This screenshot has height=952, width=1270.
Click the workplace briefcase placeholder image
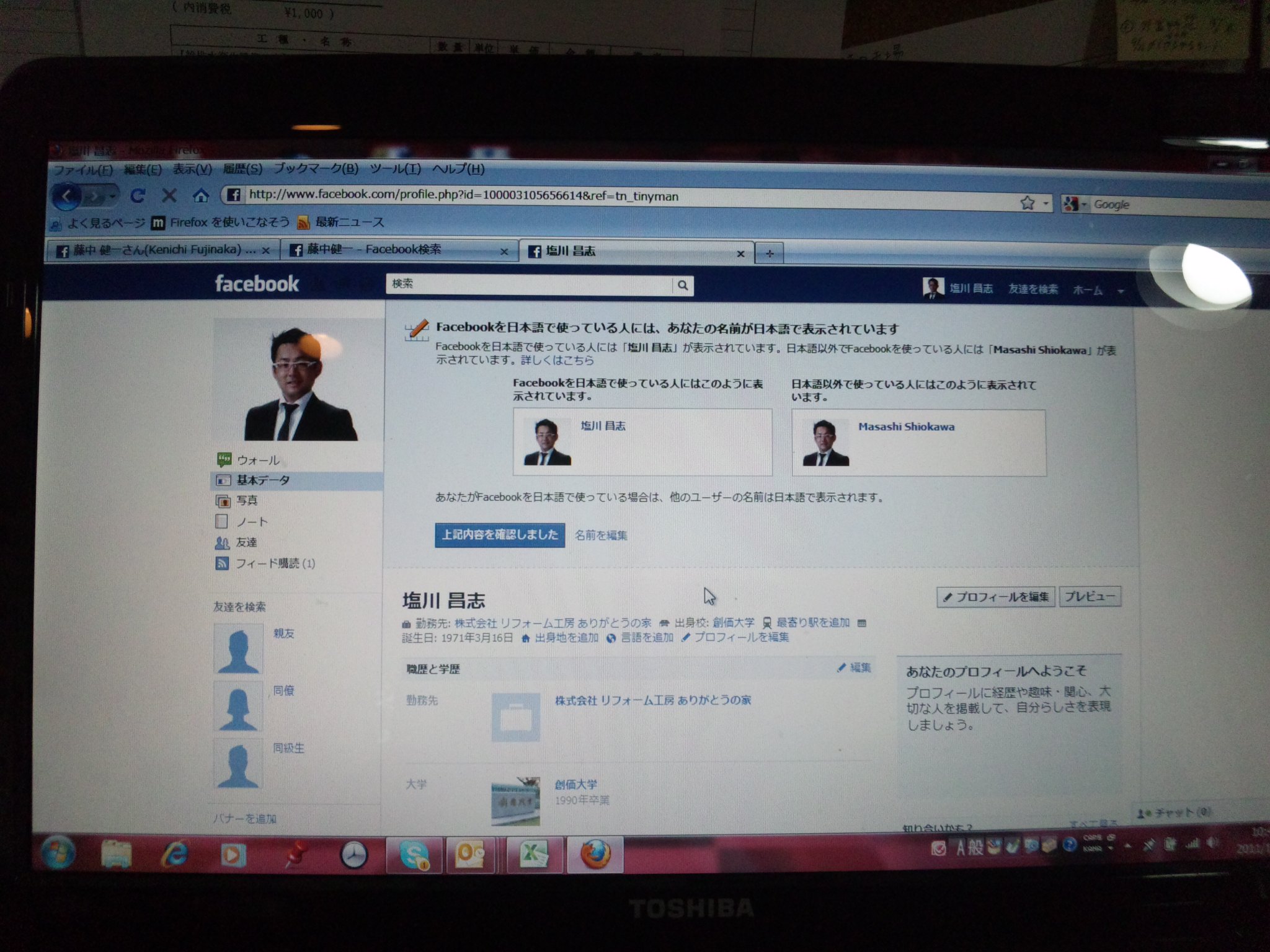tap(515, 717)
